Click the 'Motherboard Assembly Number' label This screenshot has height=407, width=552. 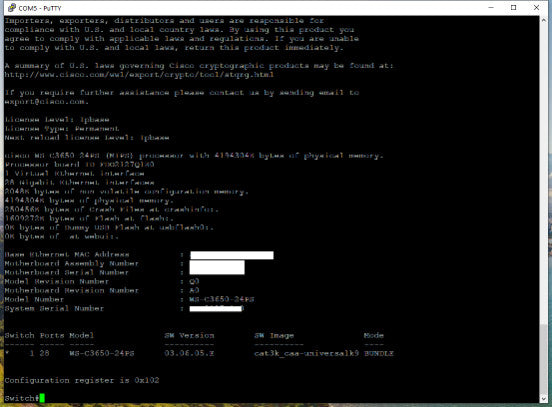(x=71, y=263)
